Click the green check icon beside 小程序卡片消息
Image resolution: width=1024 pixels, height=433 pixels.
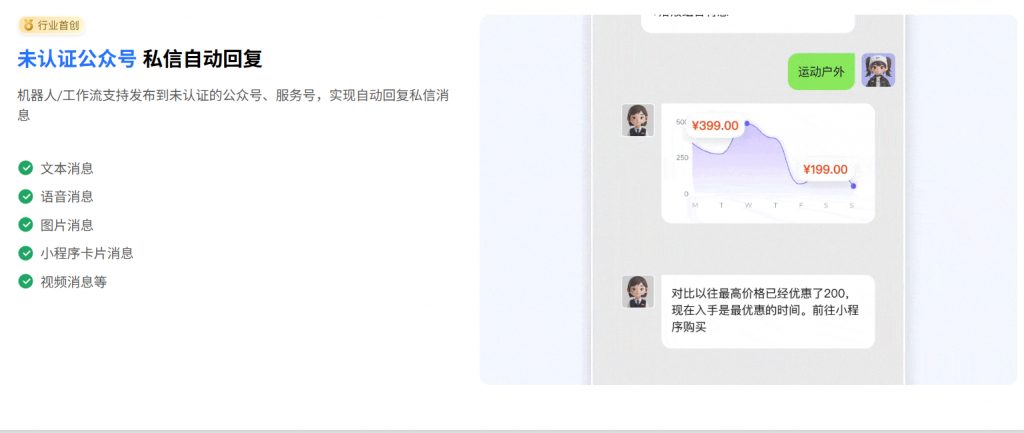(25, 253)
